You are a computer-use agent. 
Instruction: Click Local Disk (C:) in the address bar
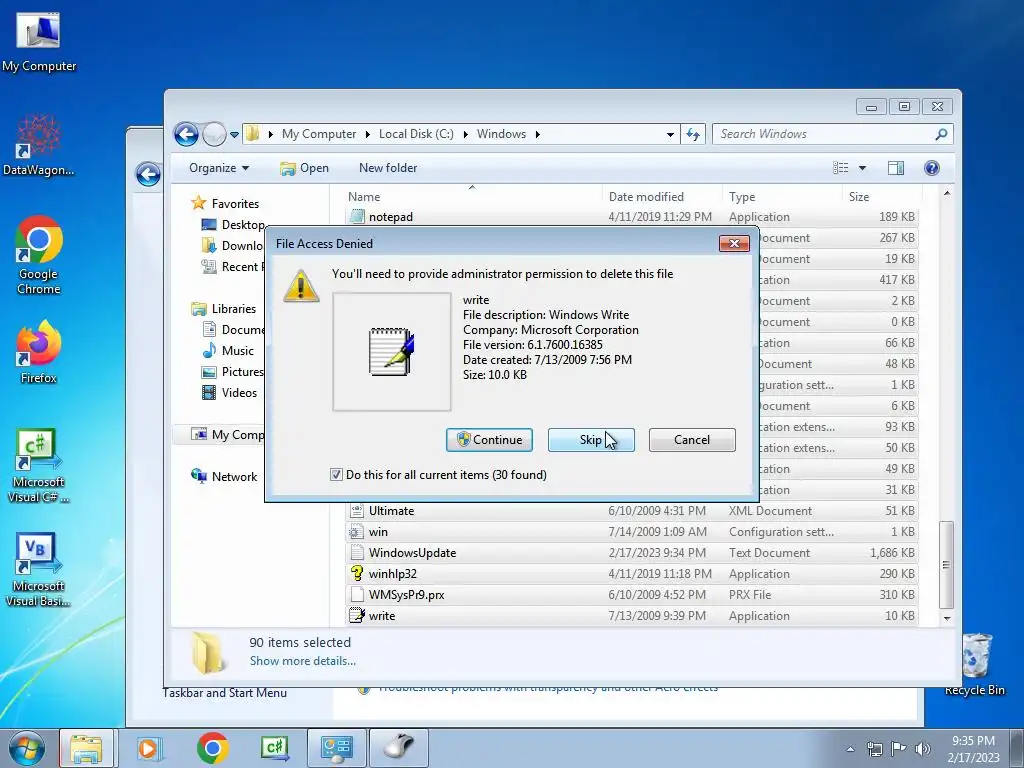click(x=416, y=134)
